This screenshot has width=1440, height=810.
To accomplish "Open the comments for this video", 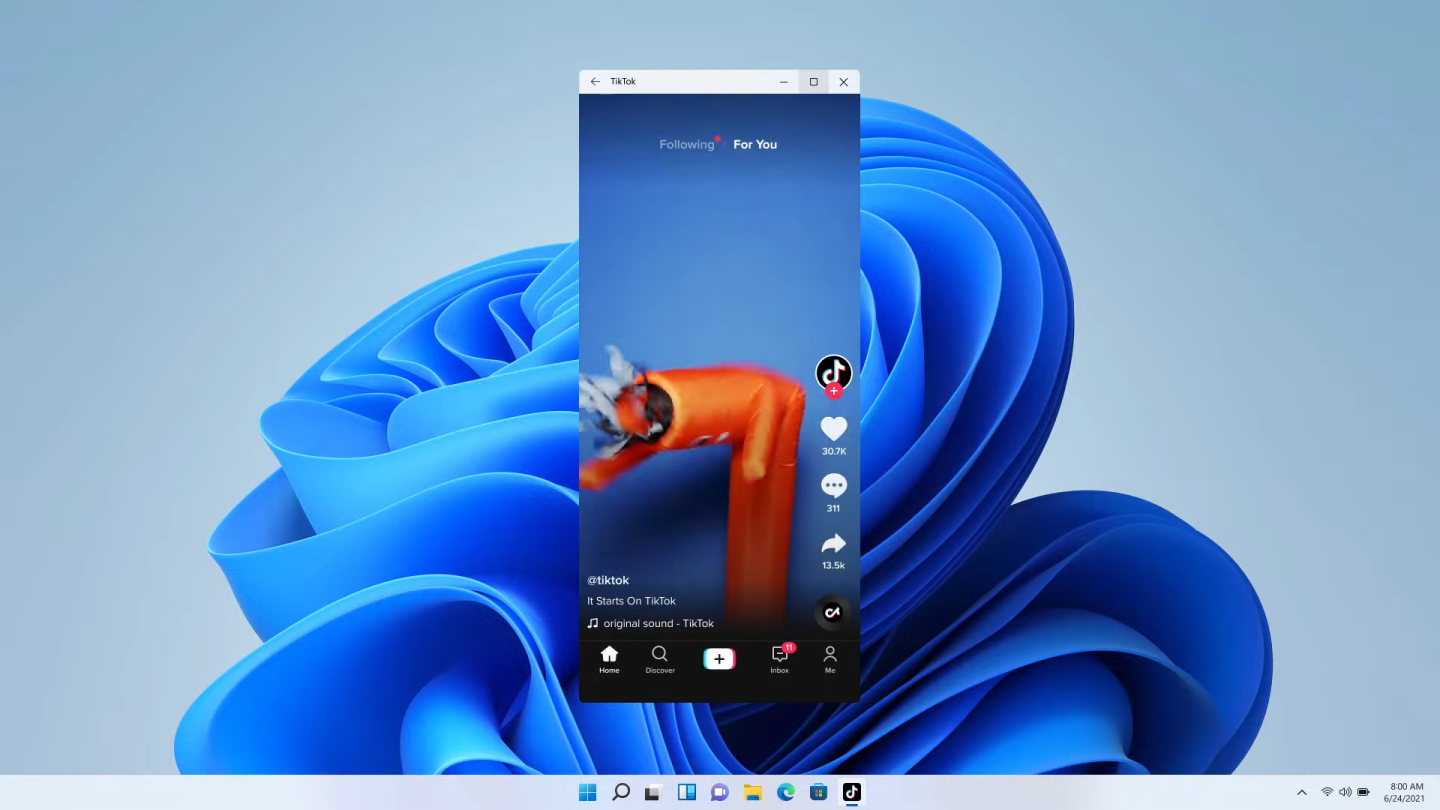I will [833, 485].
